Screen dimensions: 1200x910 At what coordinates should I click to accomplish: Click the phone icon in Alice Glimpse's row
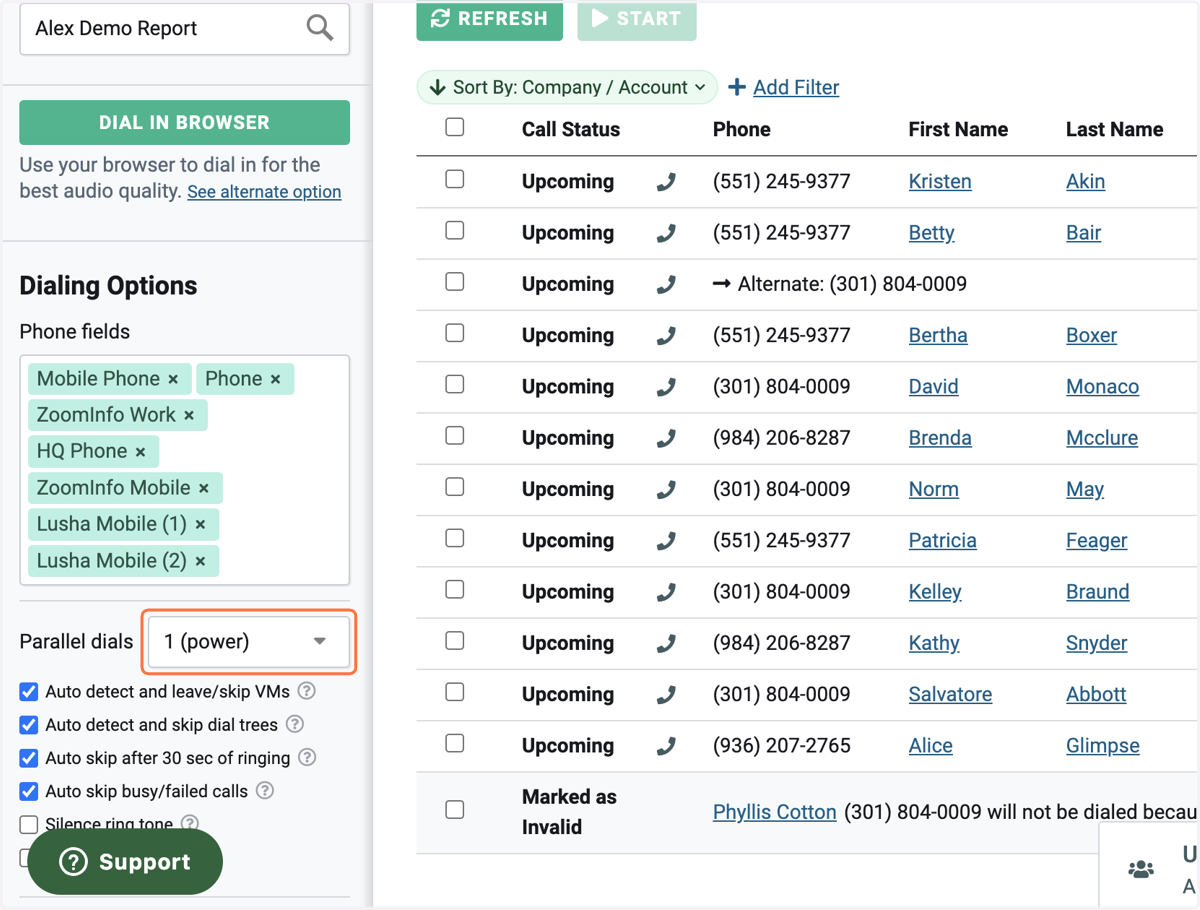pyautogui.click(x=666, y=746)
